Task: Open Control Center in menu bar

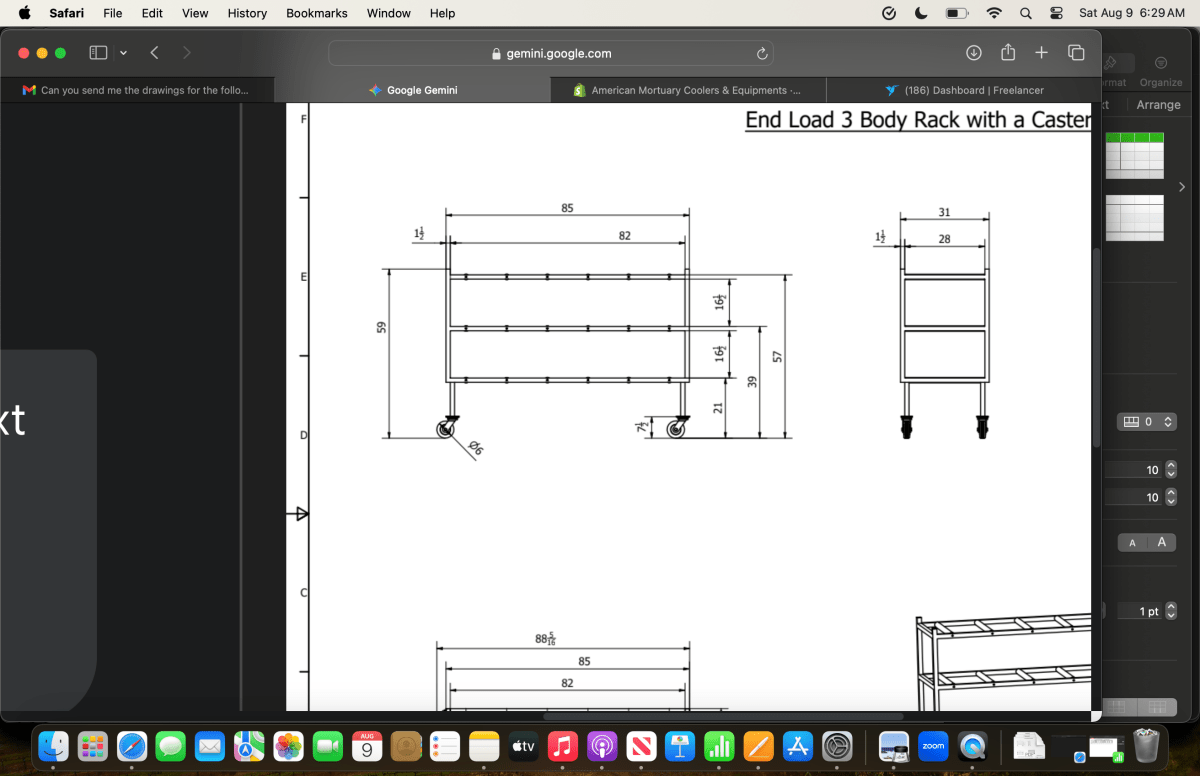Action: click(1056, 13)
